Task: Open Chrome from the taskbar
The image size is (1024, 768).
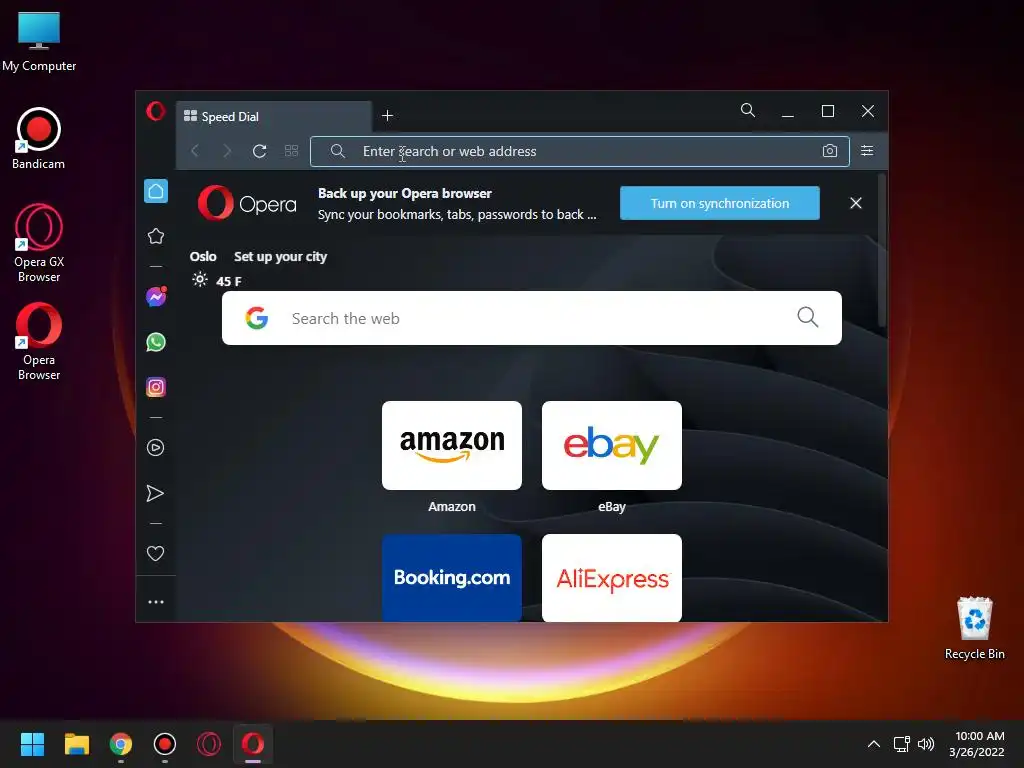Action: [x=121, y=744]
